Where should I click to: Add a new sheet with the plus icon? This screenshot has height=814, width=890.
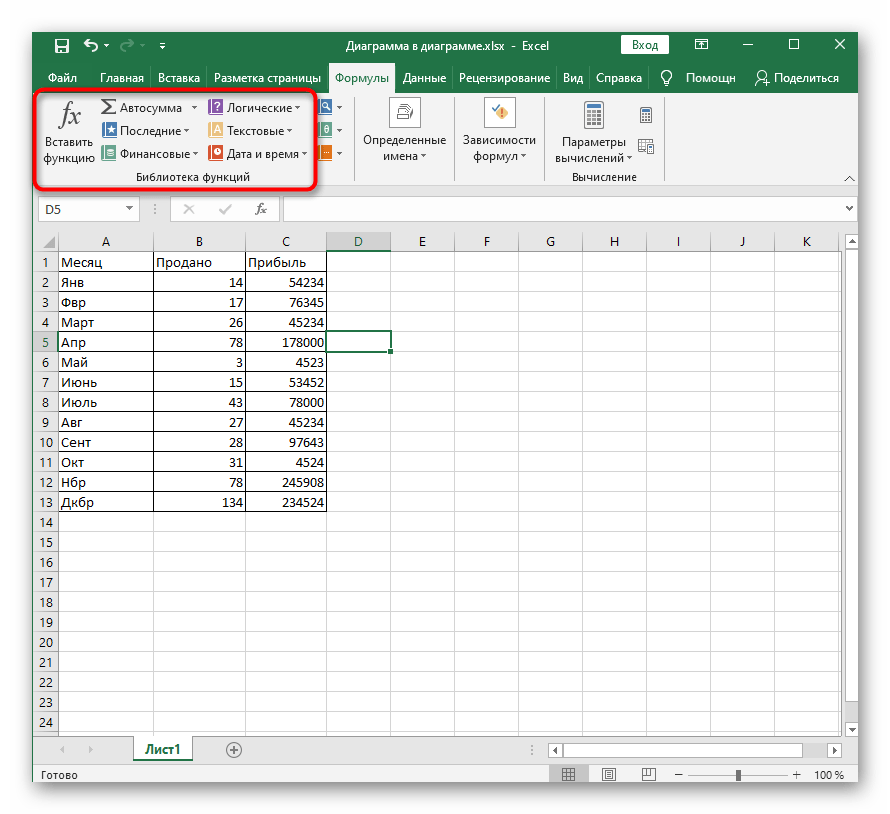pos(234,749)
